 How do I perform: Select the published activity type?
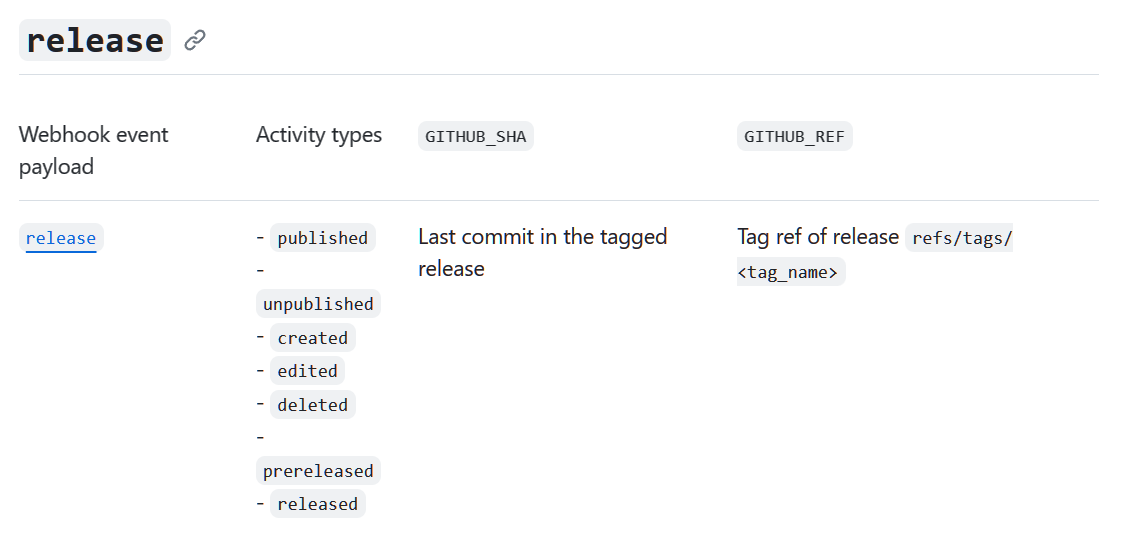pyautogui.click(x=322, y=238)
